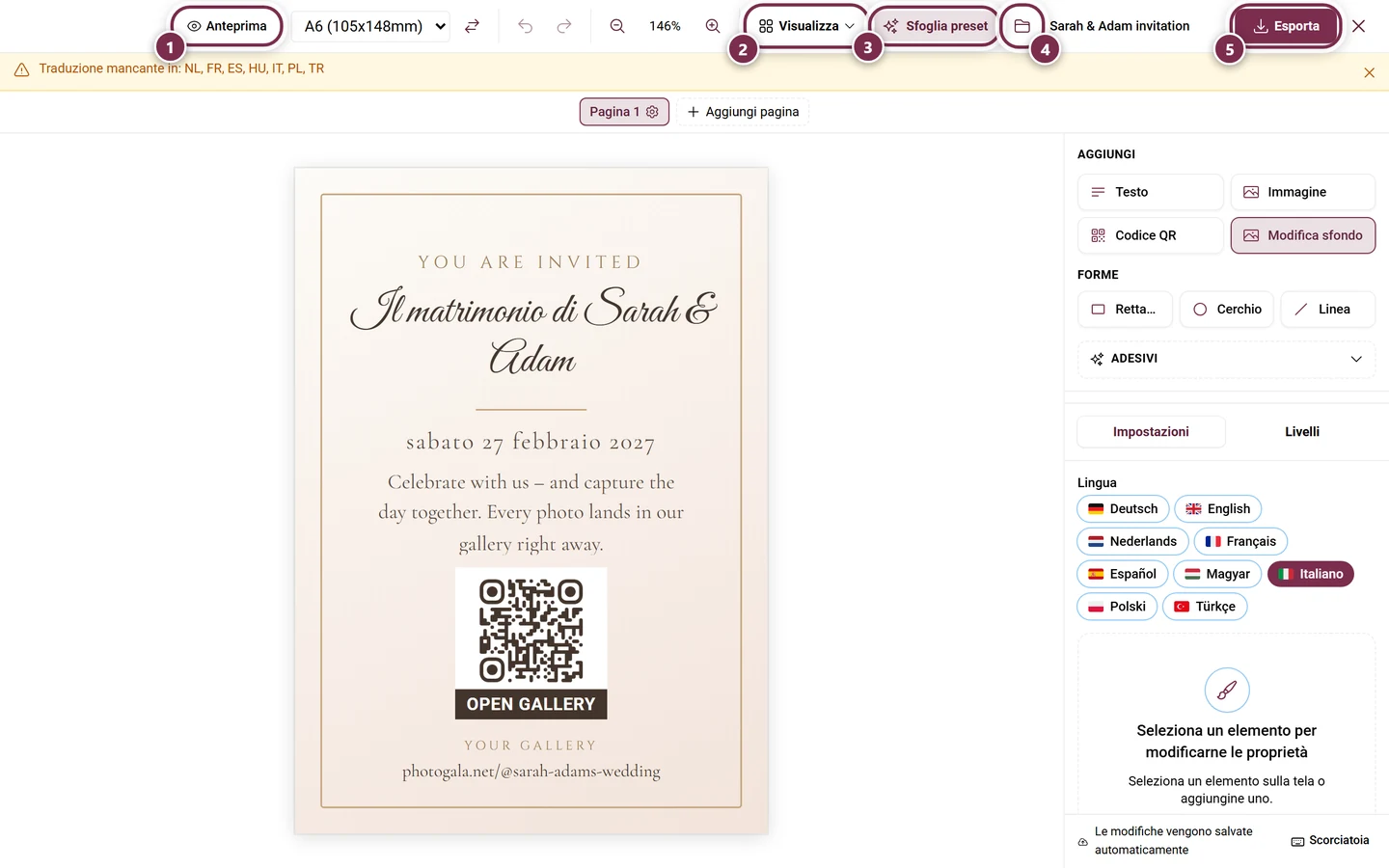Switch to the Impostazioni tab
1389x868 pixels.
(x=1151, y=432)
